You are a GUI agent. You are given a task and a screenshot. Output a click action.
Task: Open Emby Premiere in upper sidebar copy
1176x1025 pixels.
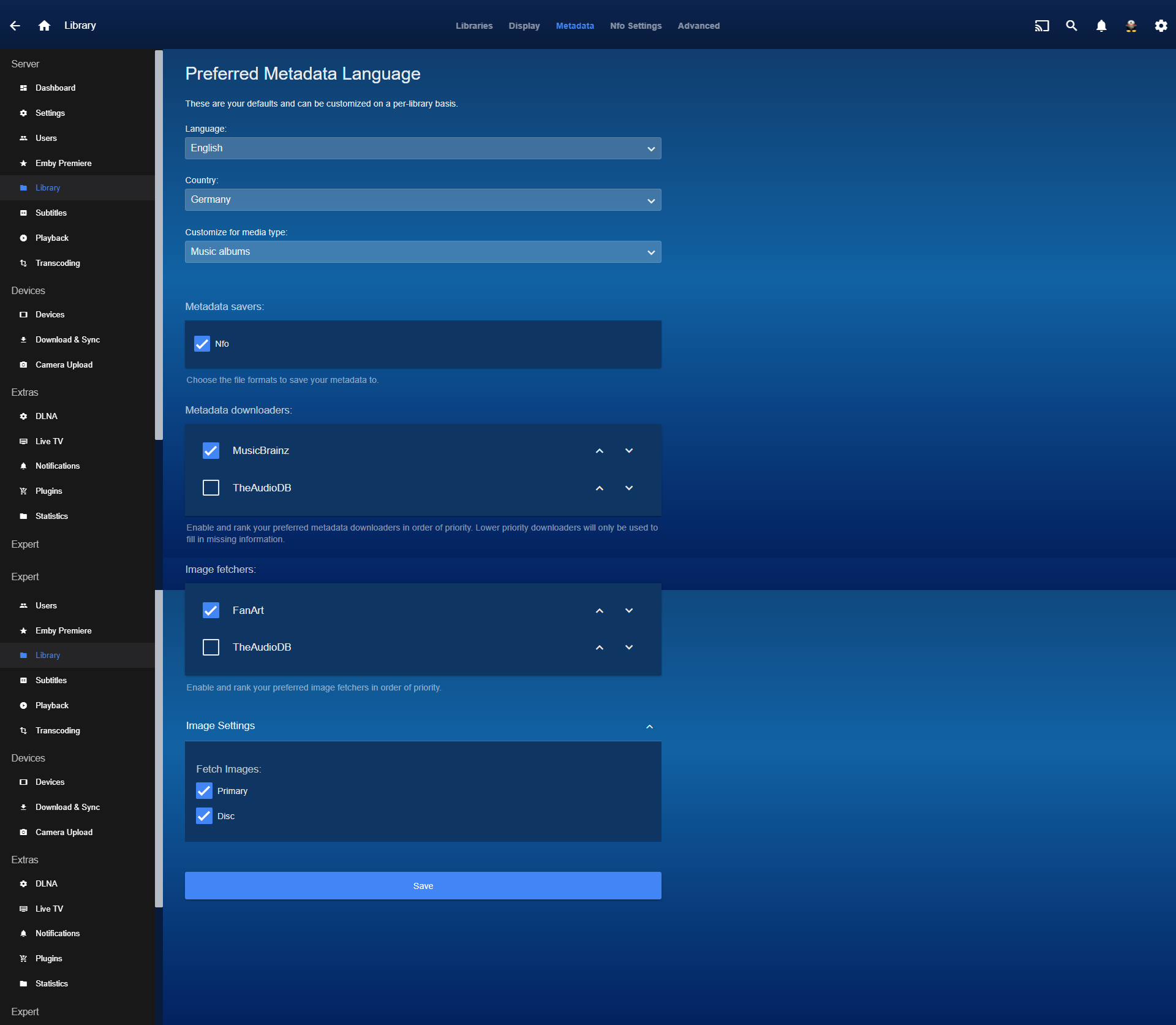click(77, 164)
